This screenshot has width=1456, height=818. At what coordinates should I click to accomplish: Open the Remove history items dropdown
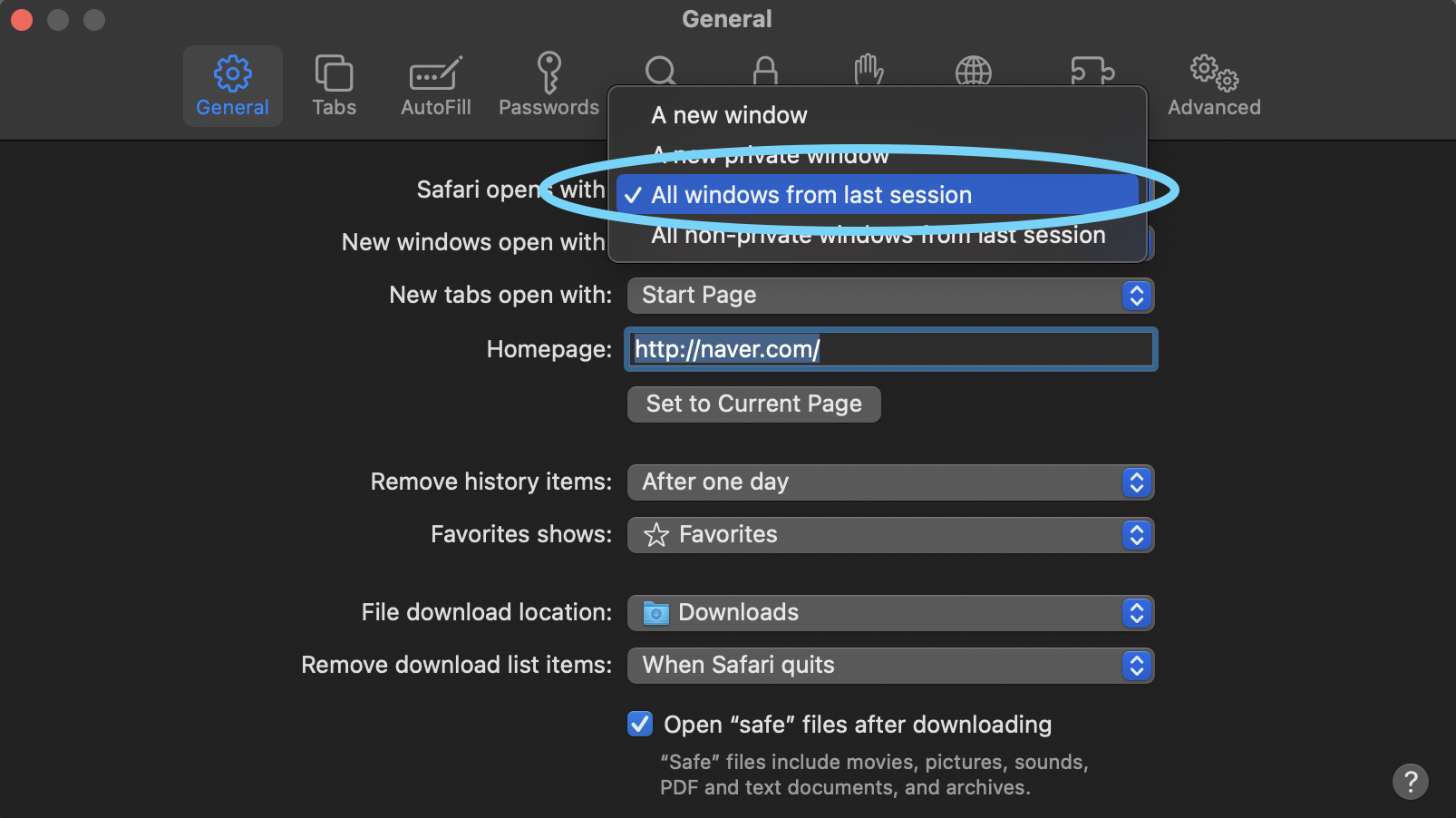[889, 482]
